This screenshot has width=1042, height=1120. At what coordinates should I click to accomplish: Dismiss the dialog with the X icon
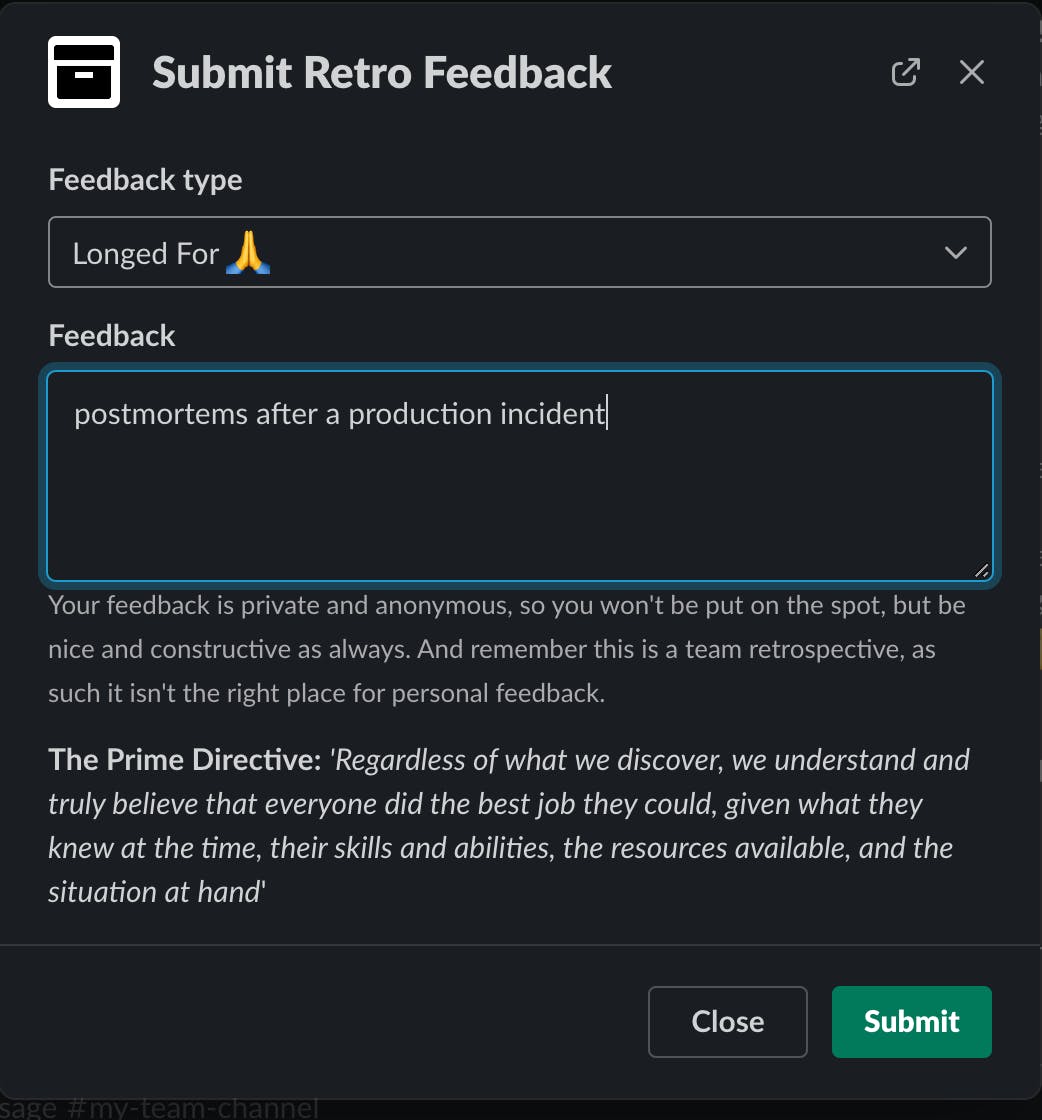tap(972, 72)
